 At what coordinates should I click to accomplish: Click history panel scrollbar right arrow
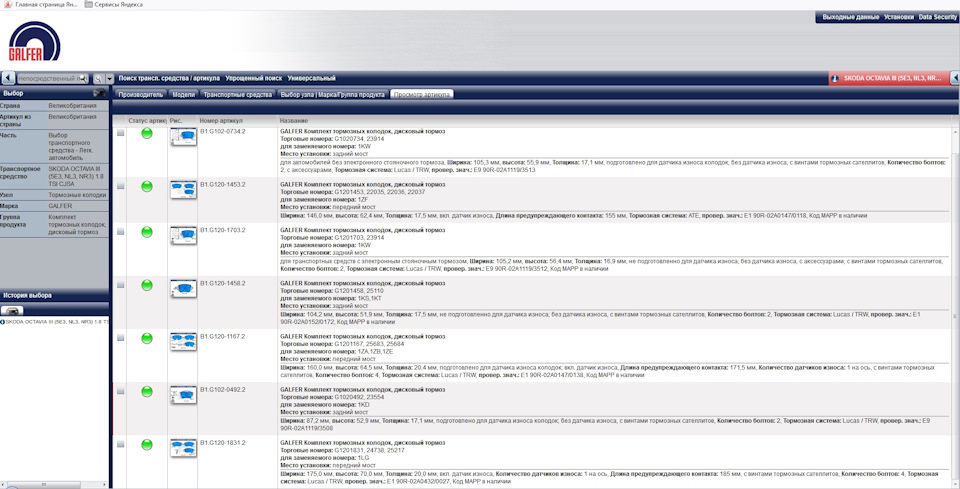point(105,485)
